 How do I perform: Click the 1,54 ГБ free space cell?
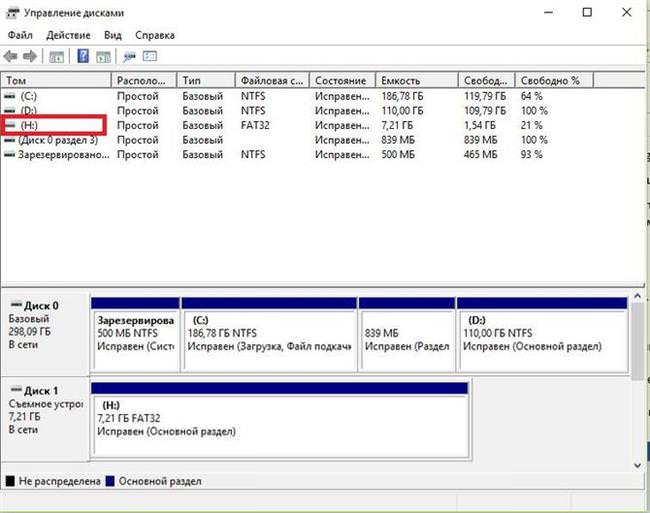pyautogui.click(x=480, y=125)
